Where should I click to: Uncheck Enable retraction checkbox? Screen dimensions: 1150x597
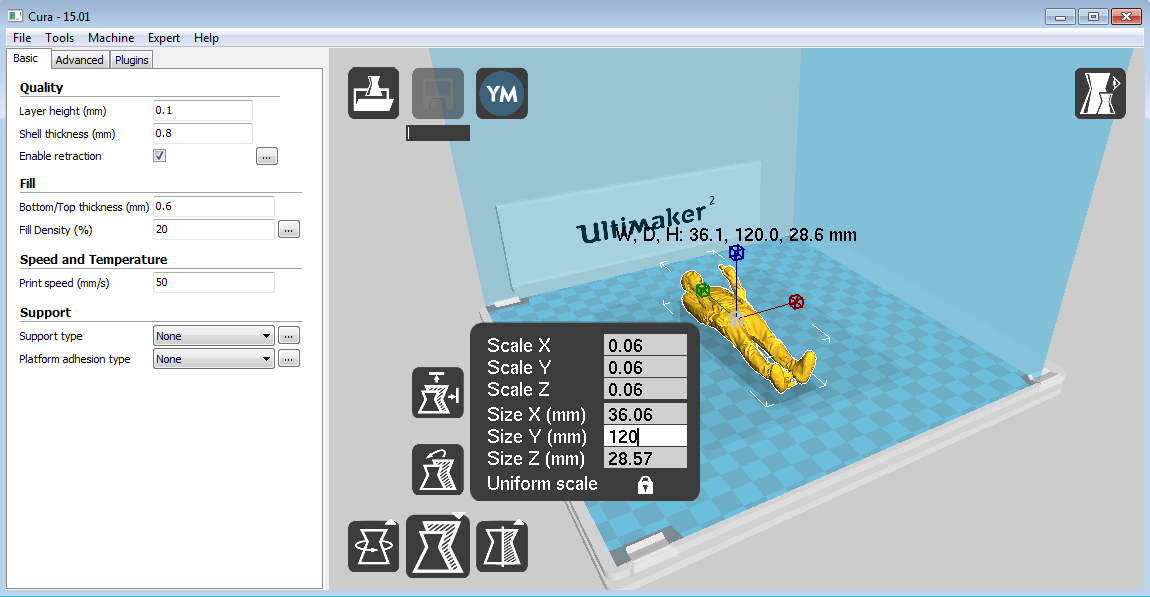click(x=160, y=156)
